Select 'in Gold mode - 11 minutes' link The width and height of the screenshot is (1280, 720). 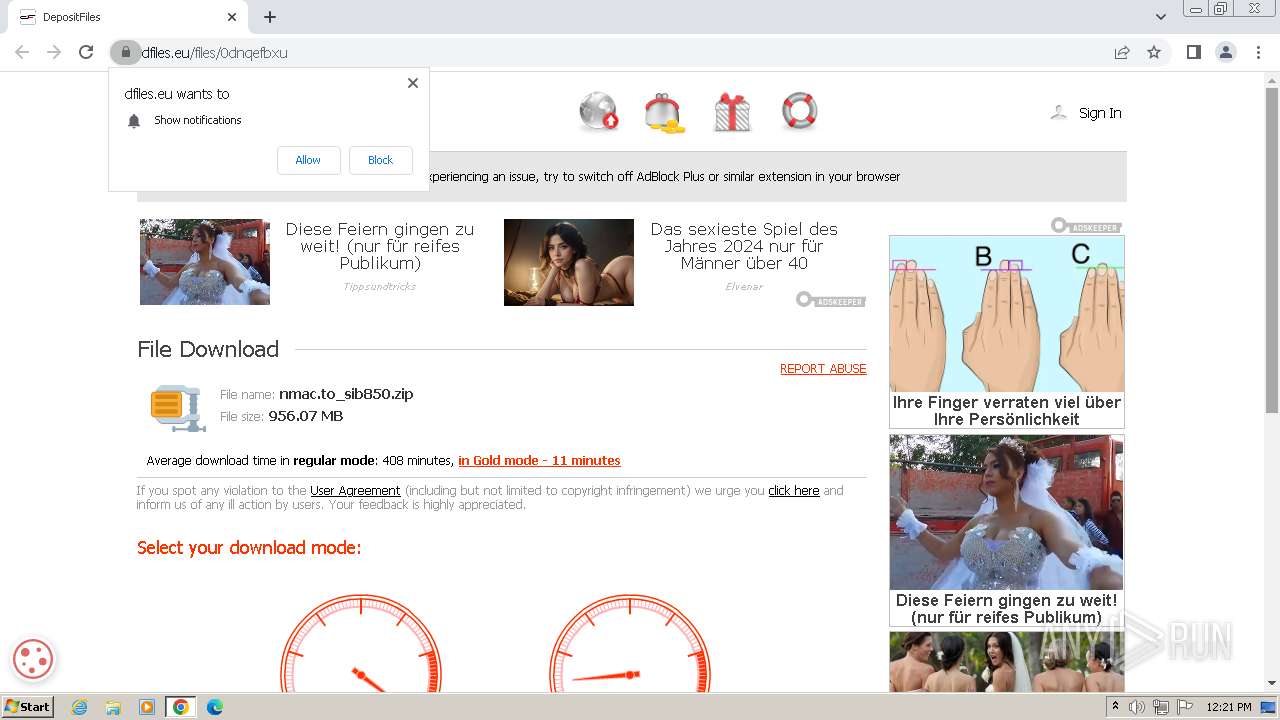pos(539,461)
